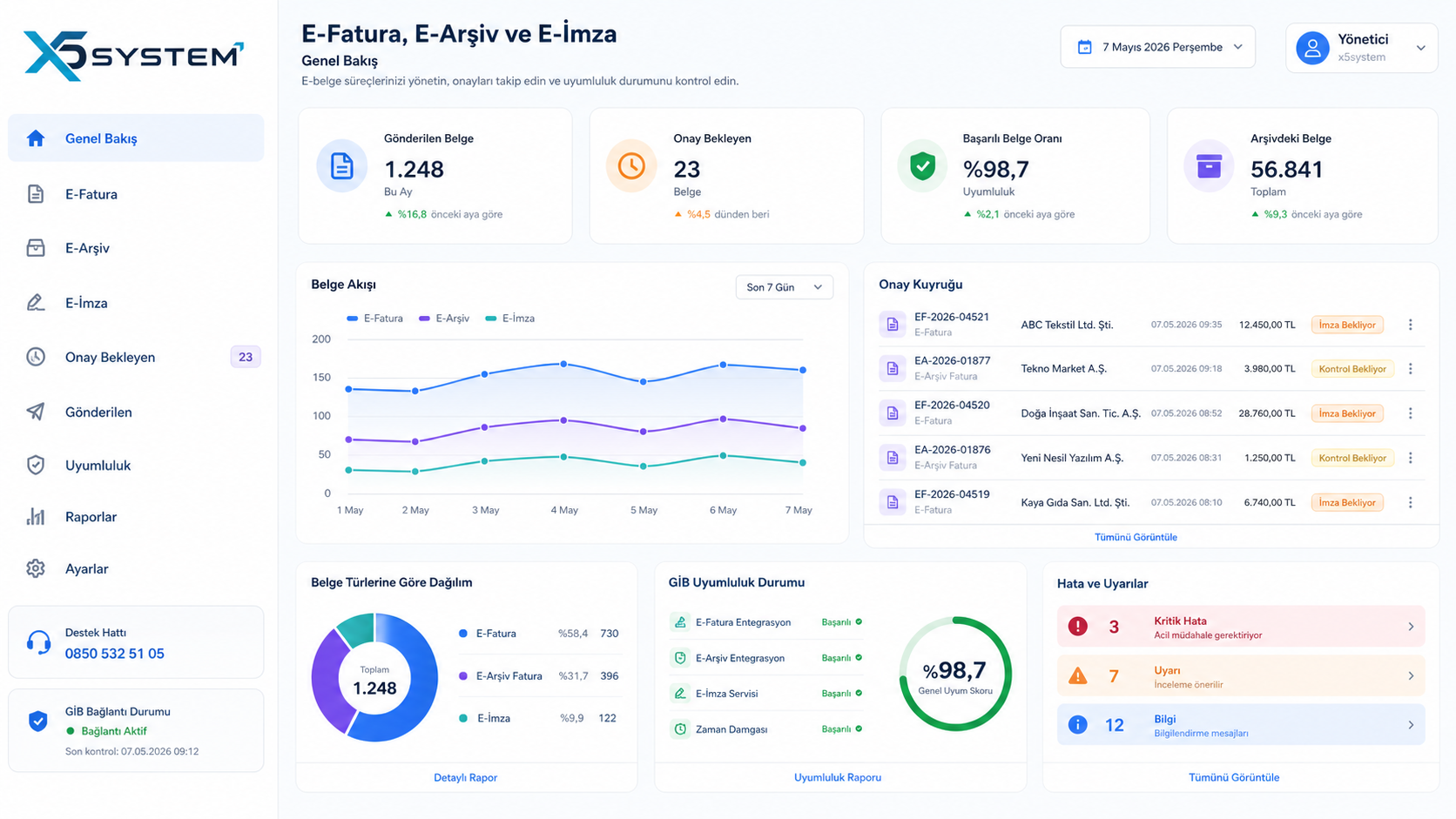The width and height of the screenshot is (1456, 819).
Task: Open the Detaylı Rapor link
Action: pos(466,777)
